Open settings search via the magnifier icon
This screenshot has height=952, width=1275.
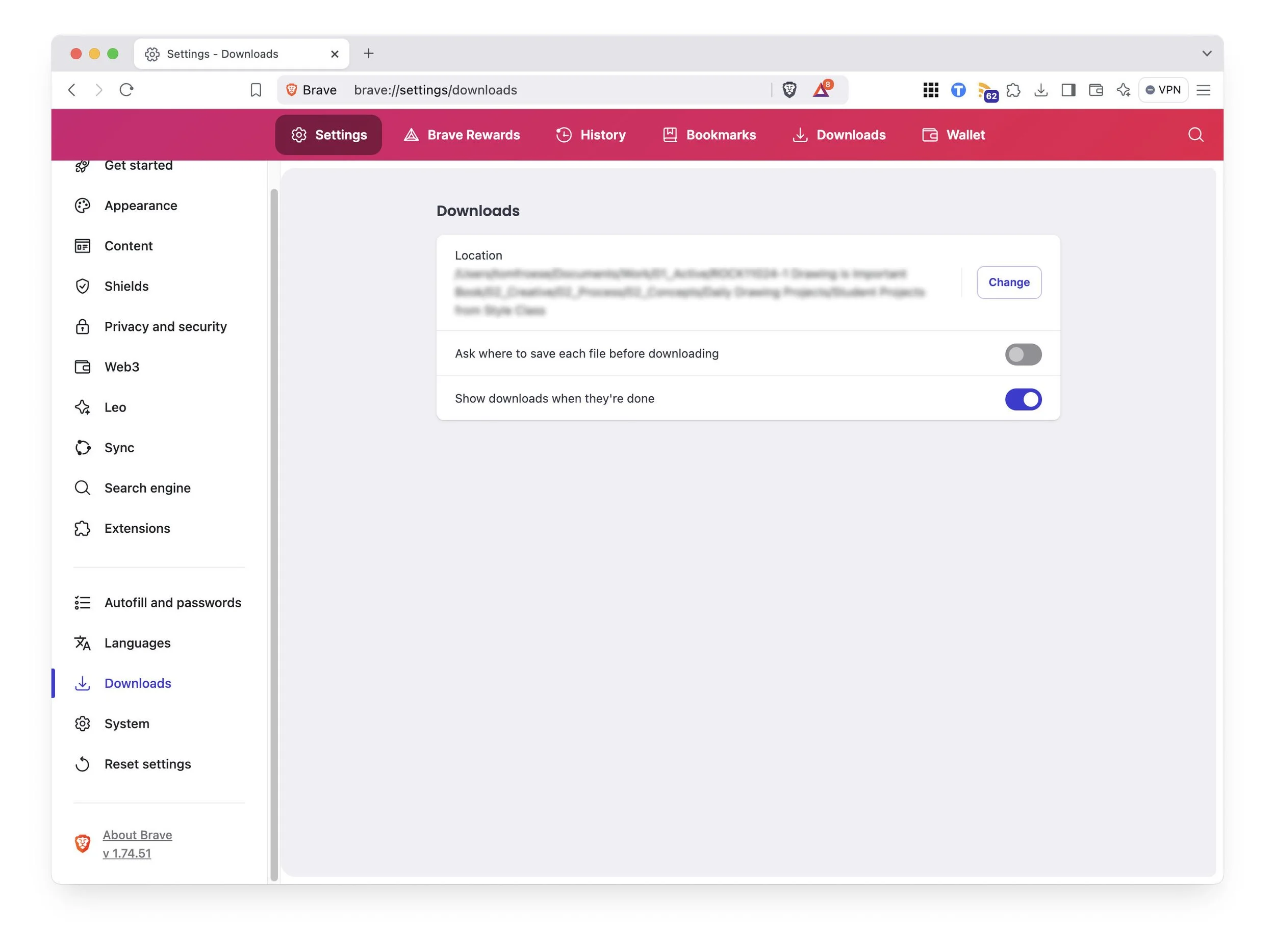coord(1195,134)
